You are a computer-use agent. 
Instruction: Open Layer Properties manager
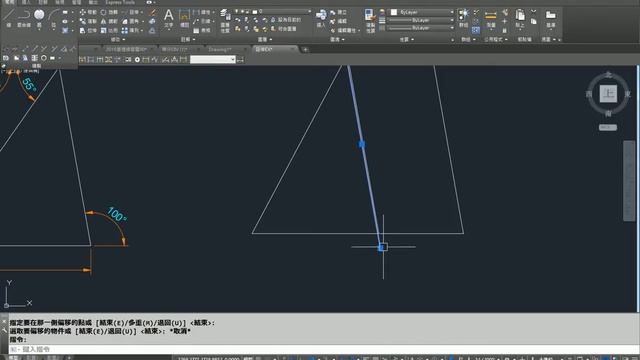pos(225,20)
